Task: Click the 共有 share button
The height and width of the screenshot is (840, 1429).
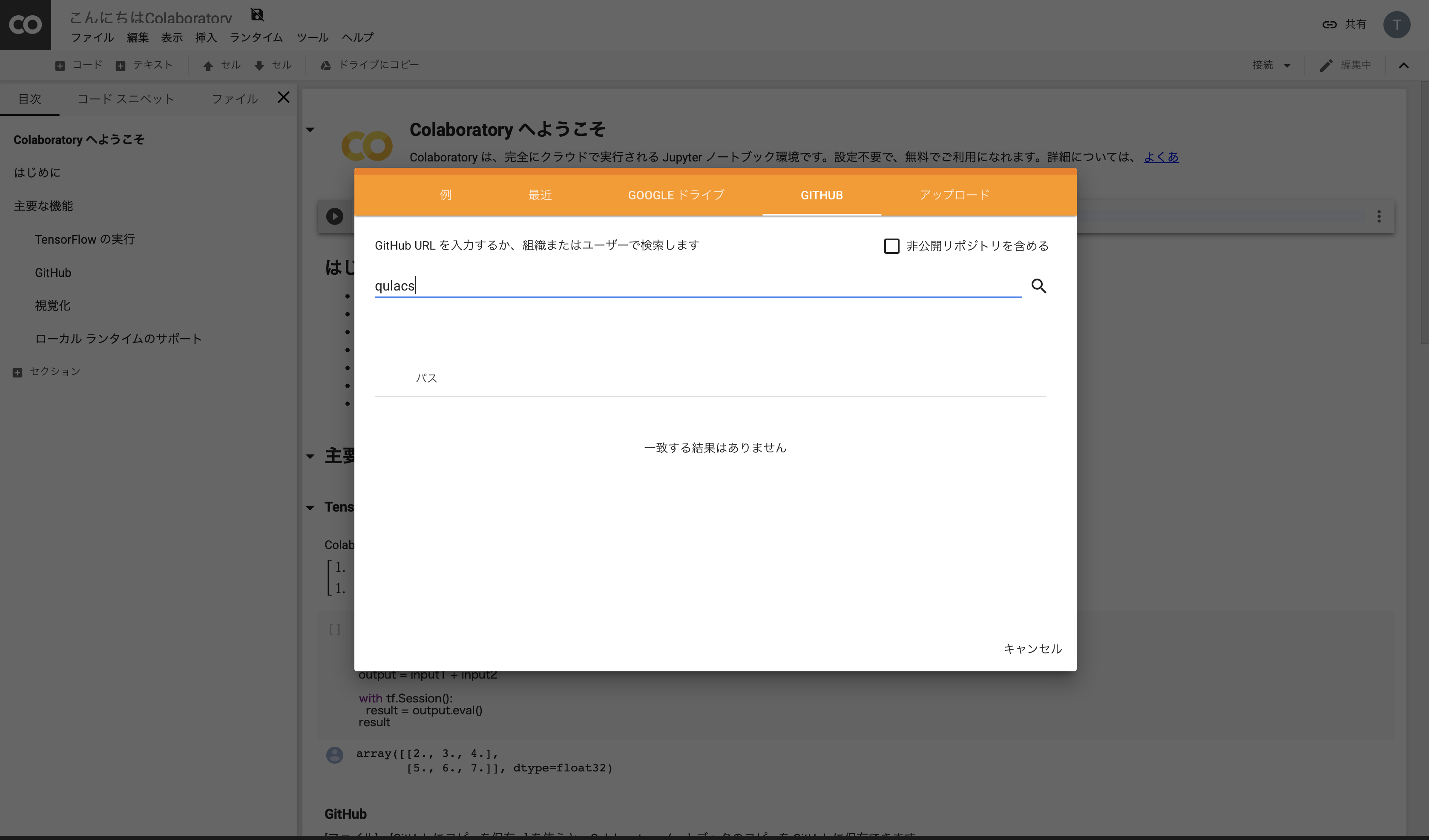Action: pyautogui.click(x=1345, y=24)
